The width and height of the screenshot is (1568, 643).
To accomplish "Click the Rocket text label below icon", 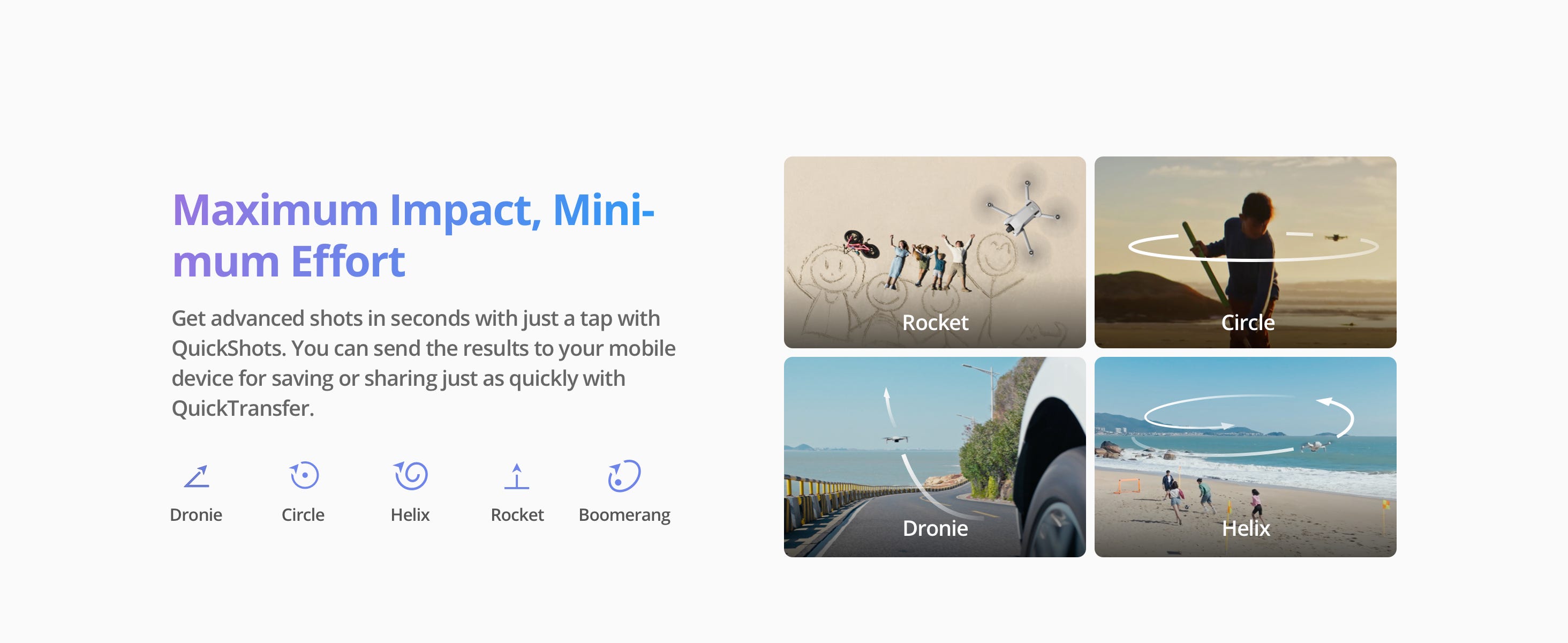I will pyautogui.click(x=517, y=515).
